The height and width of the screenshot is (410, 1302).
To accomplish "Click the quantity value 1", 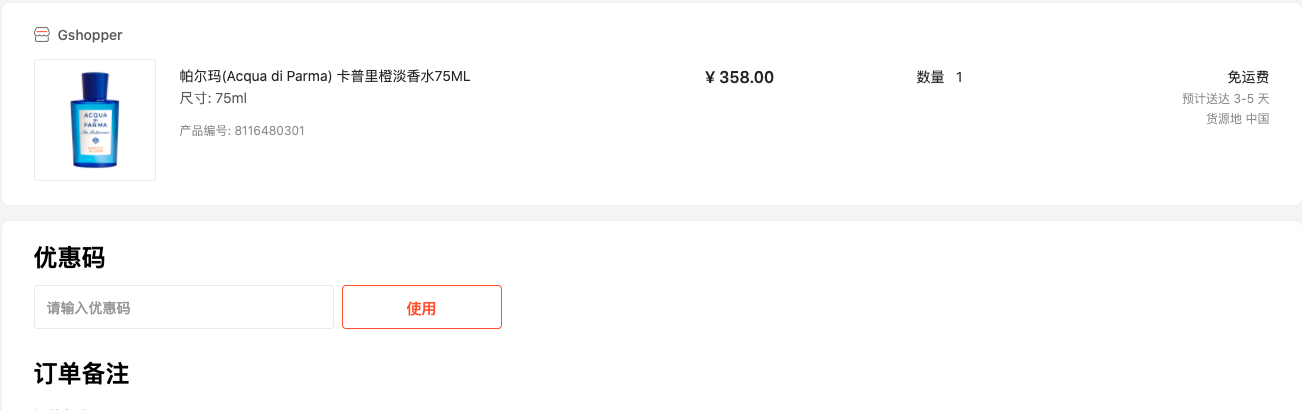I will tap(959, 77).
